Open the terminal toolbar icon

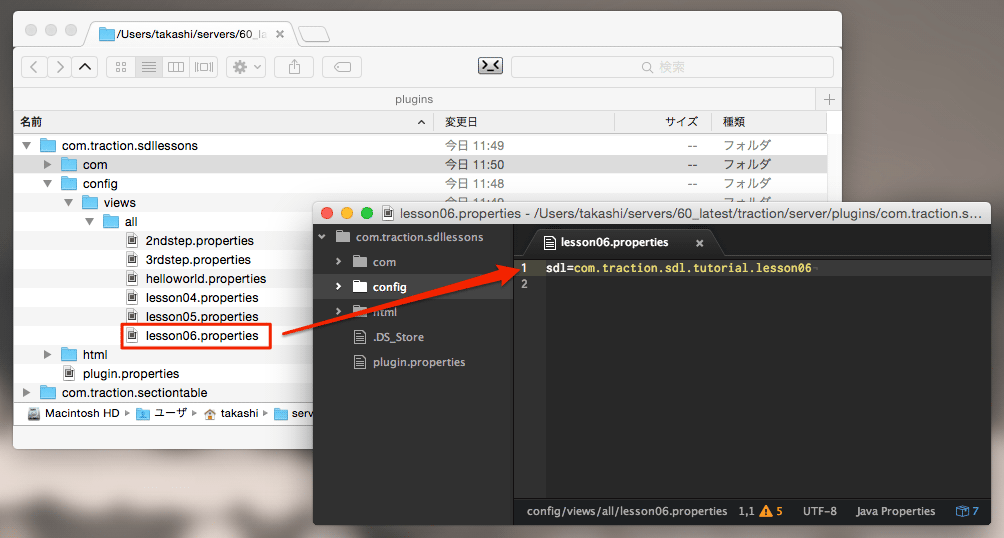[x=489, y=66]
